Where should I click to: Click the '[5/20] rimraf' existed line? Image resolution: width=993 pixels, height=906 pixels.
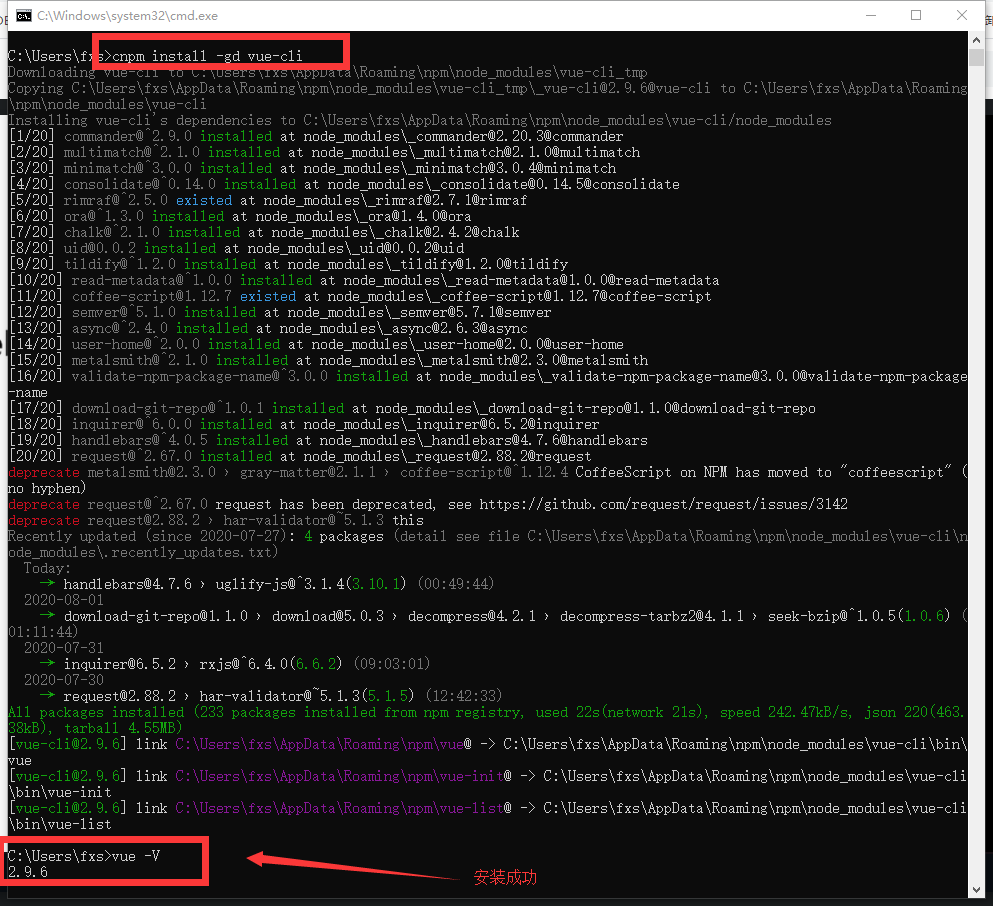pyautogui.click(x=268, y=200)
